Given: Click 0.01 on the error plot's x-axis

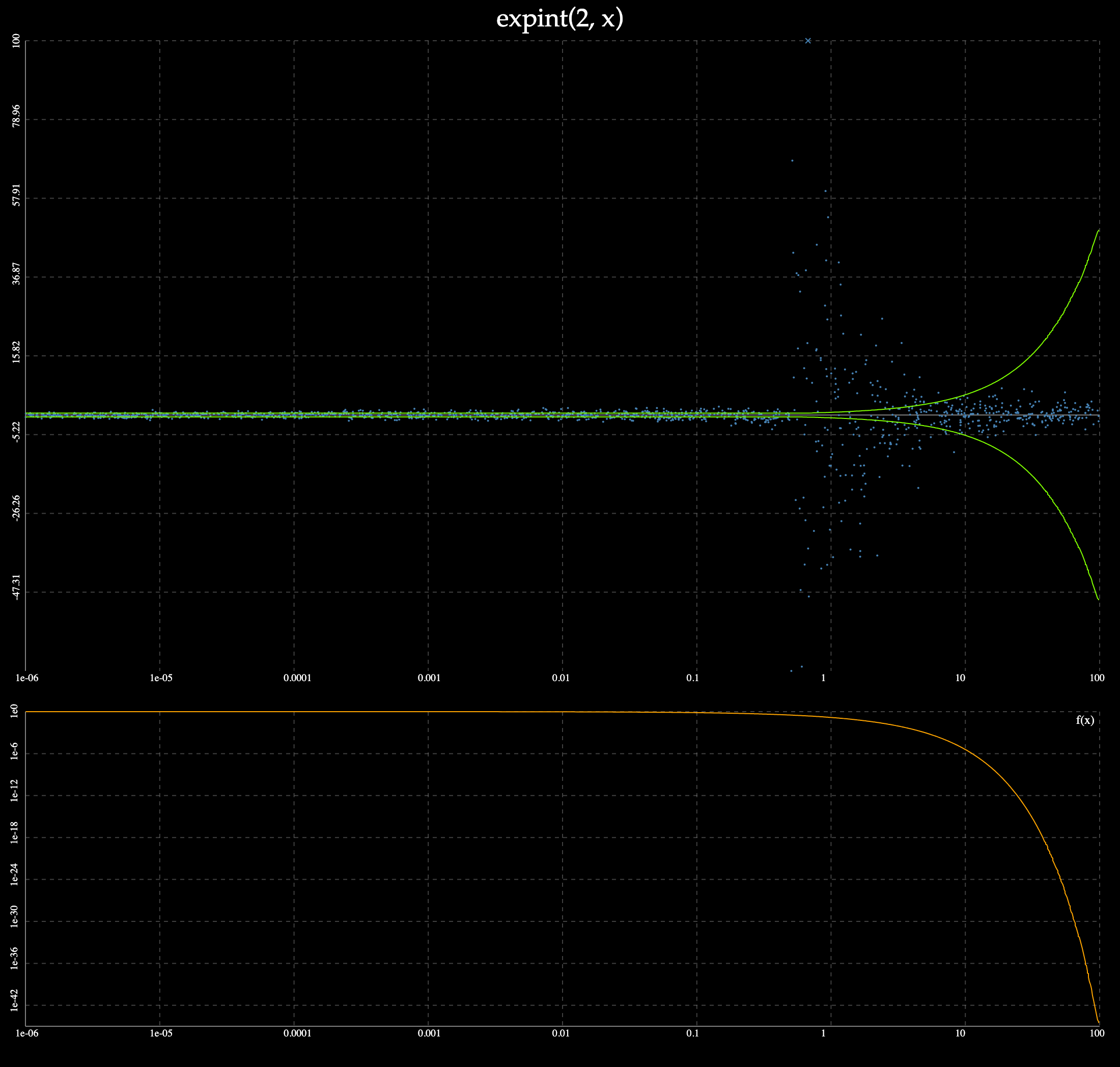Looking at the screenshot, I should click(x=561, y=679).
